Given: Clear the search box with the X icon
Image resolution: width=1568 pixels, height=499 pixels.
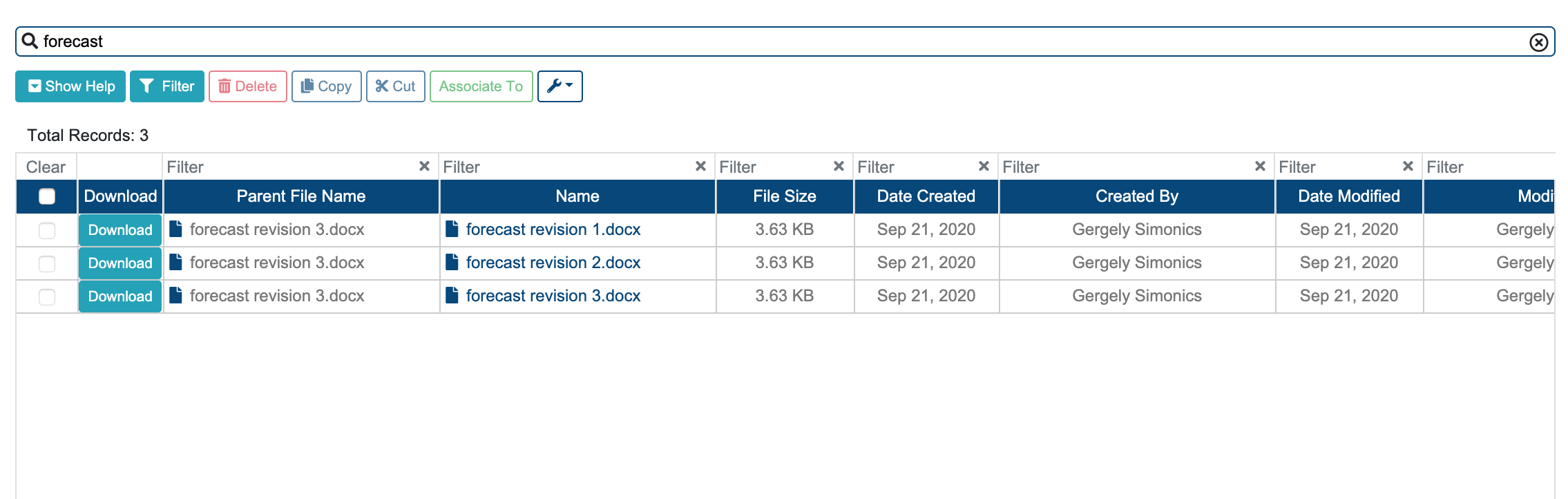Looking at the screenshot, I should (1538, 42).
